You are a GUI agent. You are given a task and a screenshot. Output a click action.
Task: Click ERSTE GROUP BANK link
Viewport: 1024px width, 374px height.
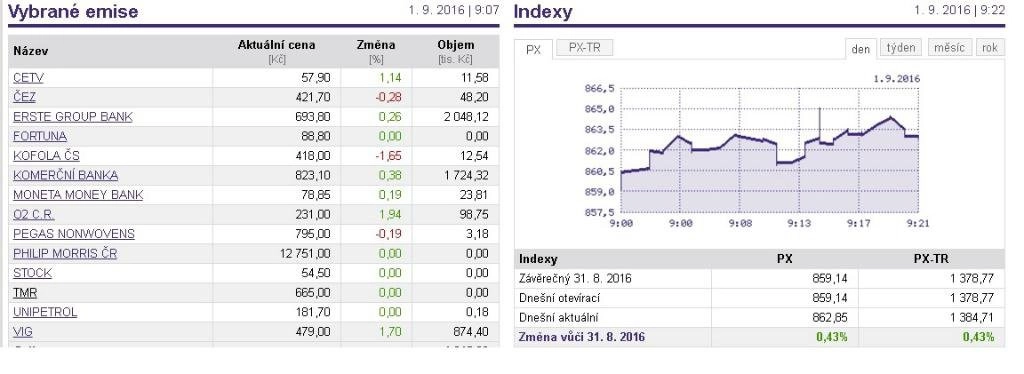click(72, 117)
